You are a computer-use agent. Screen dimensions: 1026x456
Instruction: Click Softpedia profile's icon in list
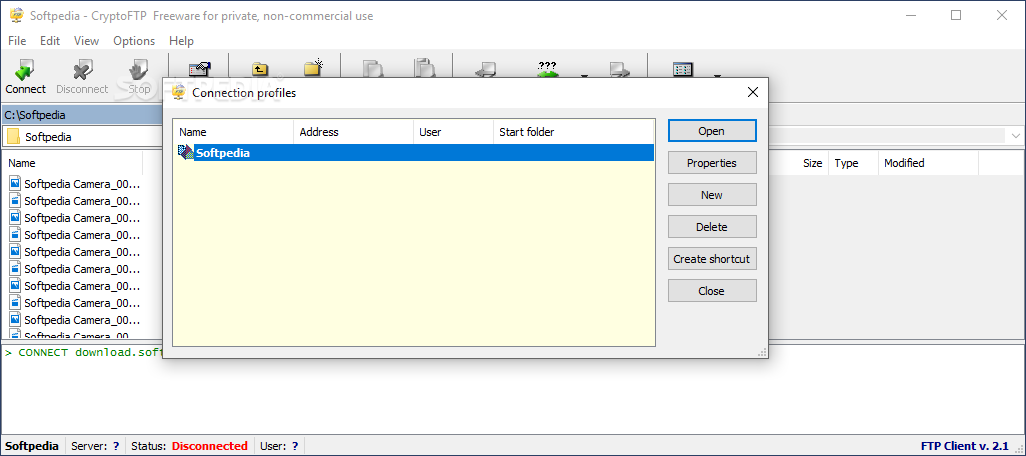coord(186,152)
